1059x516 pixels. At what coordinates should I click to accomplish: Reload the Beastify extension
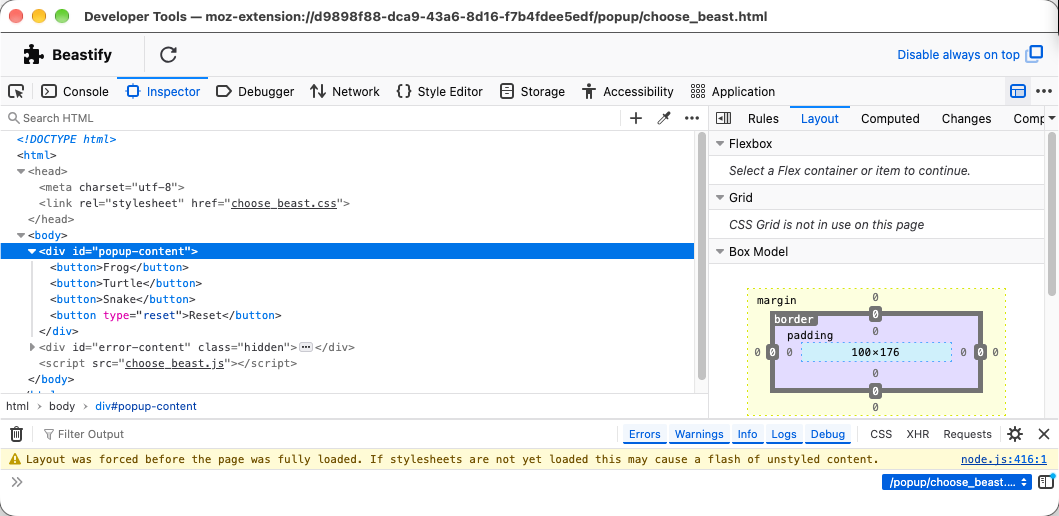coord(168,55)
